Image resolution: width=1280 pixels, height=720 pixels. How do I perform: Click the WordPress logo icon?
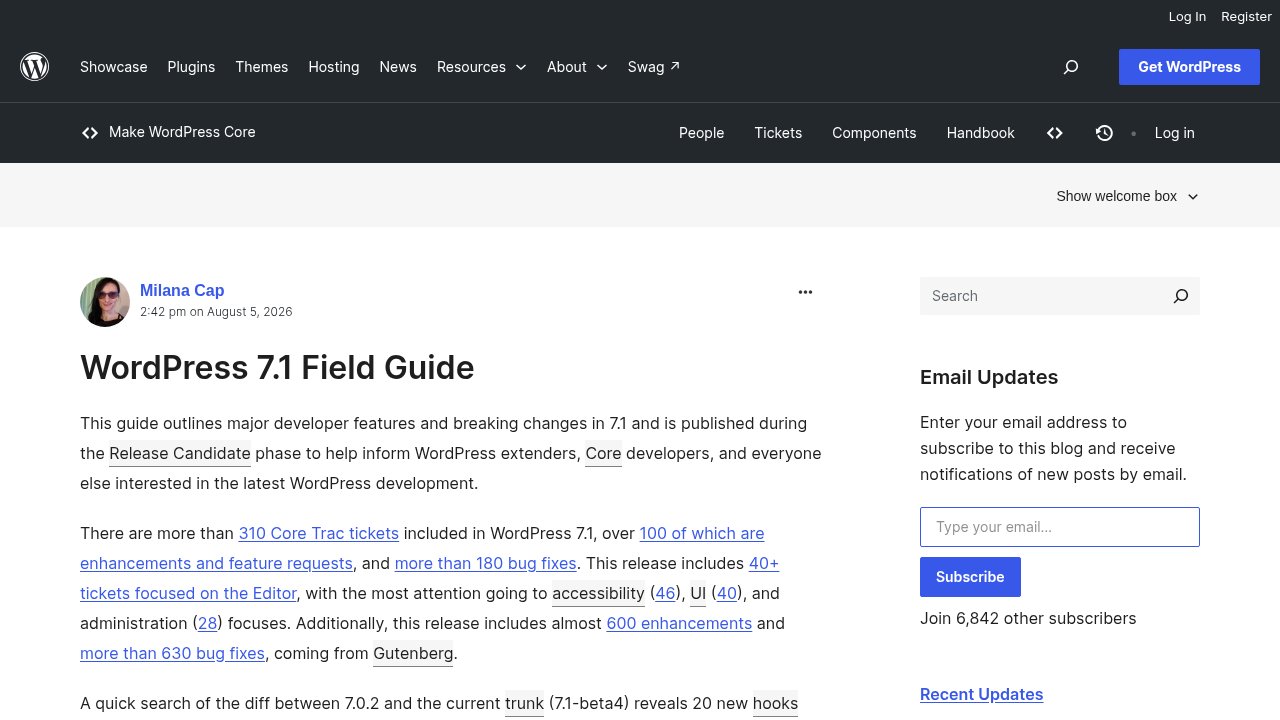pos(35,67)
